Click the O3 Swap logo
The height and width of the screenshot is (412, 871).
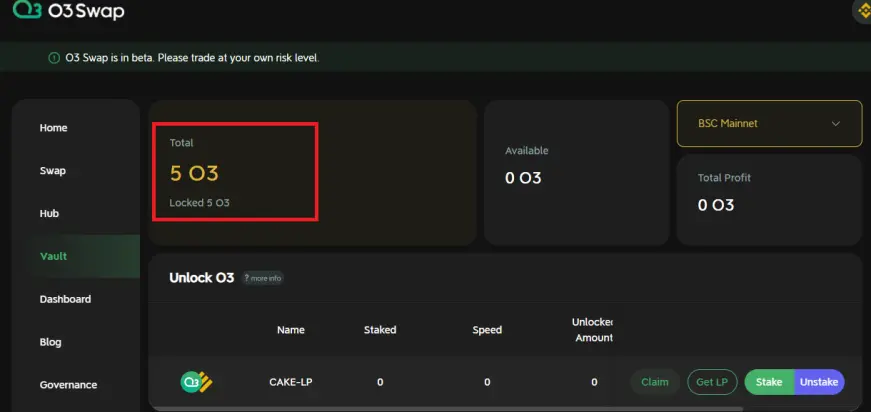point(68,9)
